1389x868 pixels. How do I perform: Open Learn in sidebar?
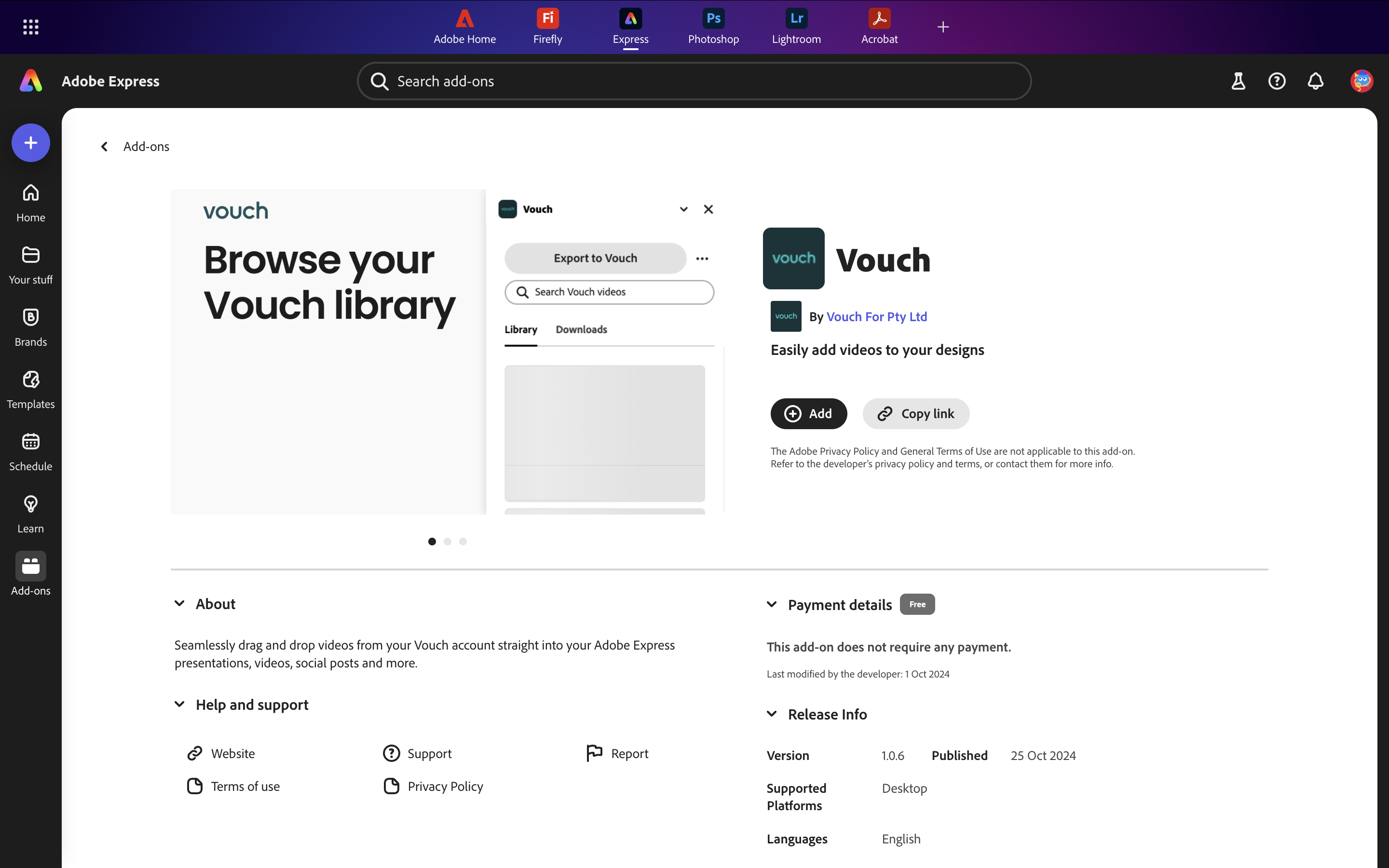[30, 514]
